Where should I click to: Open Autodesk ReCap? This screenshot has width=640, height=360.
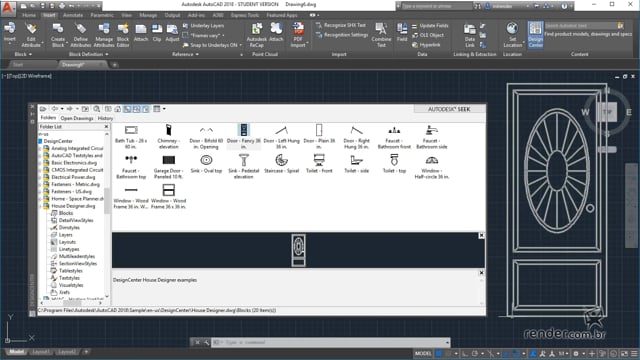(x=257, y=35)
